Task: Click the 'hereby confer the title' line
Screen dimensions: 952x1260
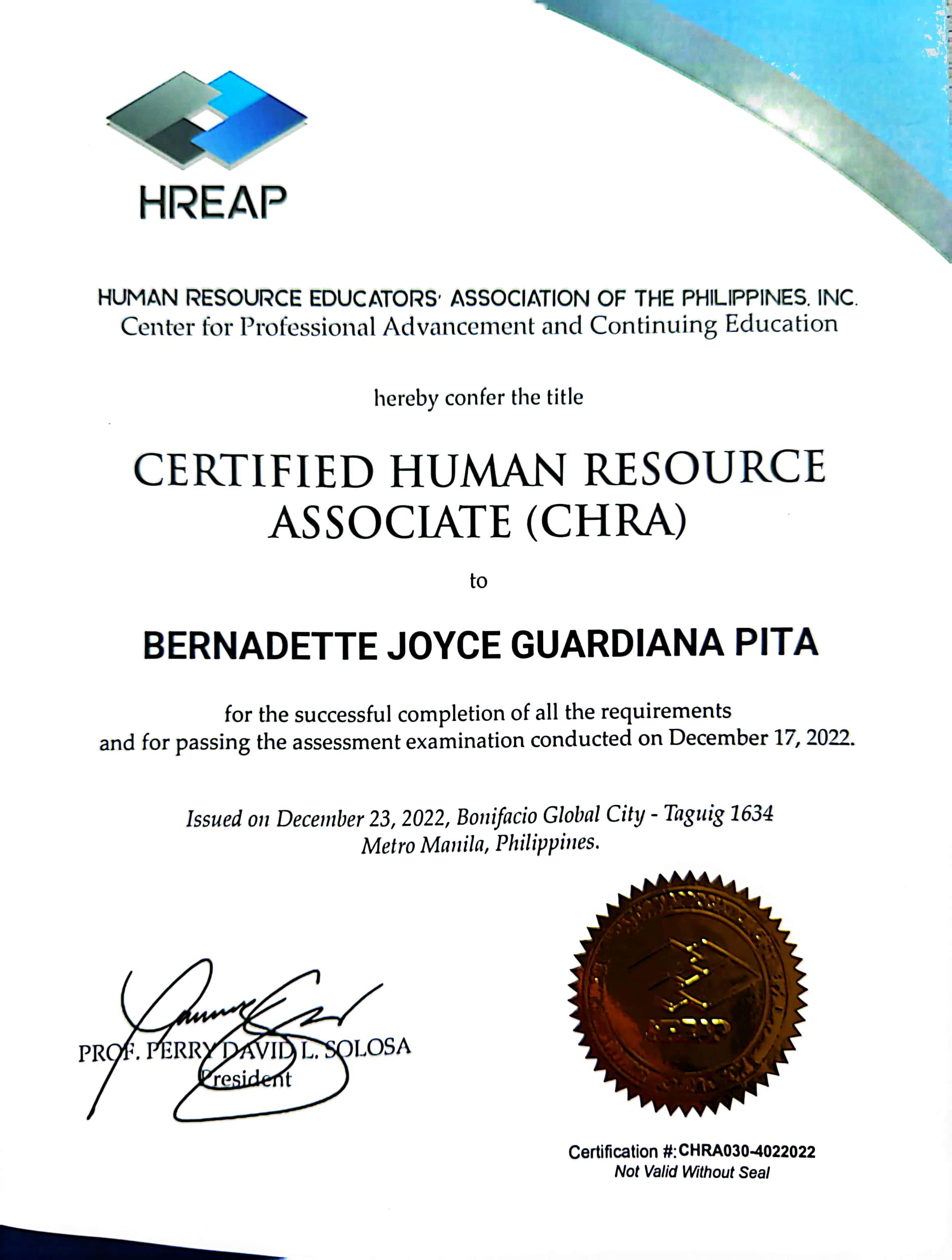Action: click(x=478, y=398)
